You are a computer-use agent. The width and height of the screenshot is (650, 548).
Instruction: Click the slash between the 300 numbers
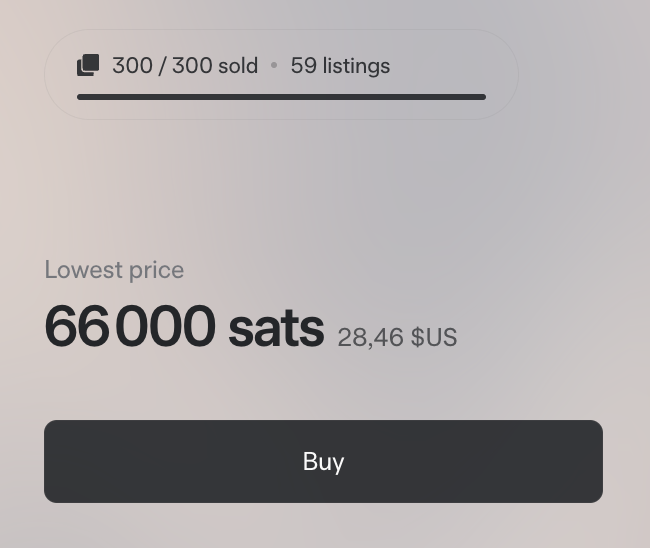[x=162, y=65]
